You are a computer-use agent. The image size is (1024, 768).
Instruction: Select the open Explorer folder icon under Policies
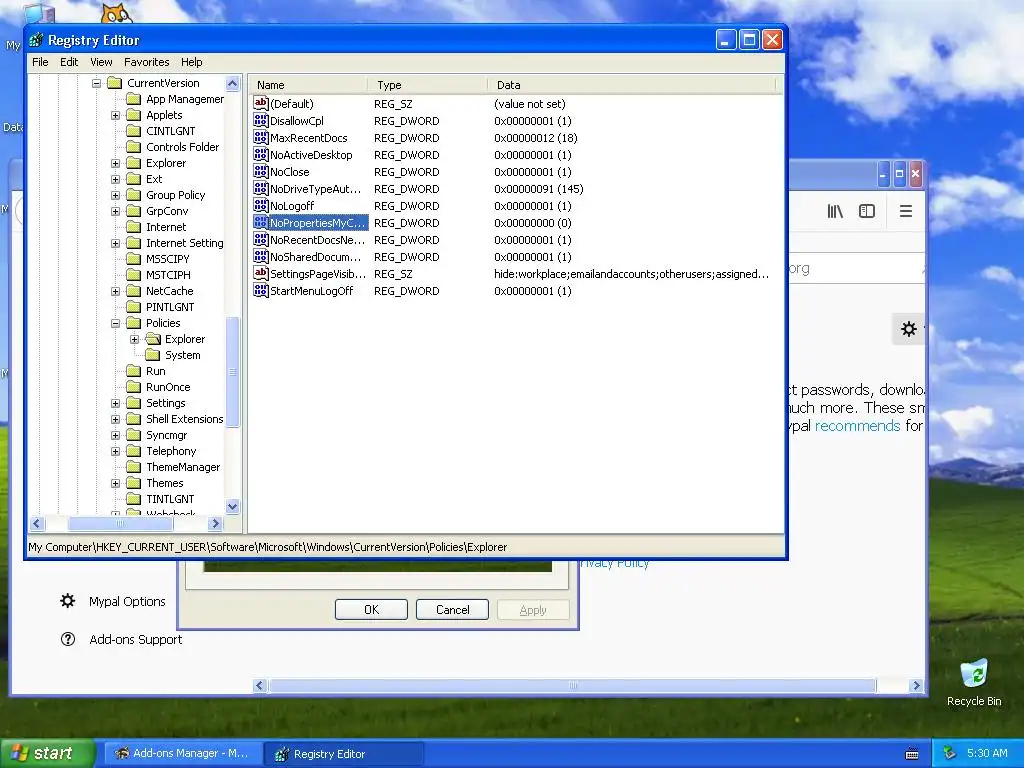153,339
